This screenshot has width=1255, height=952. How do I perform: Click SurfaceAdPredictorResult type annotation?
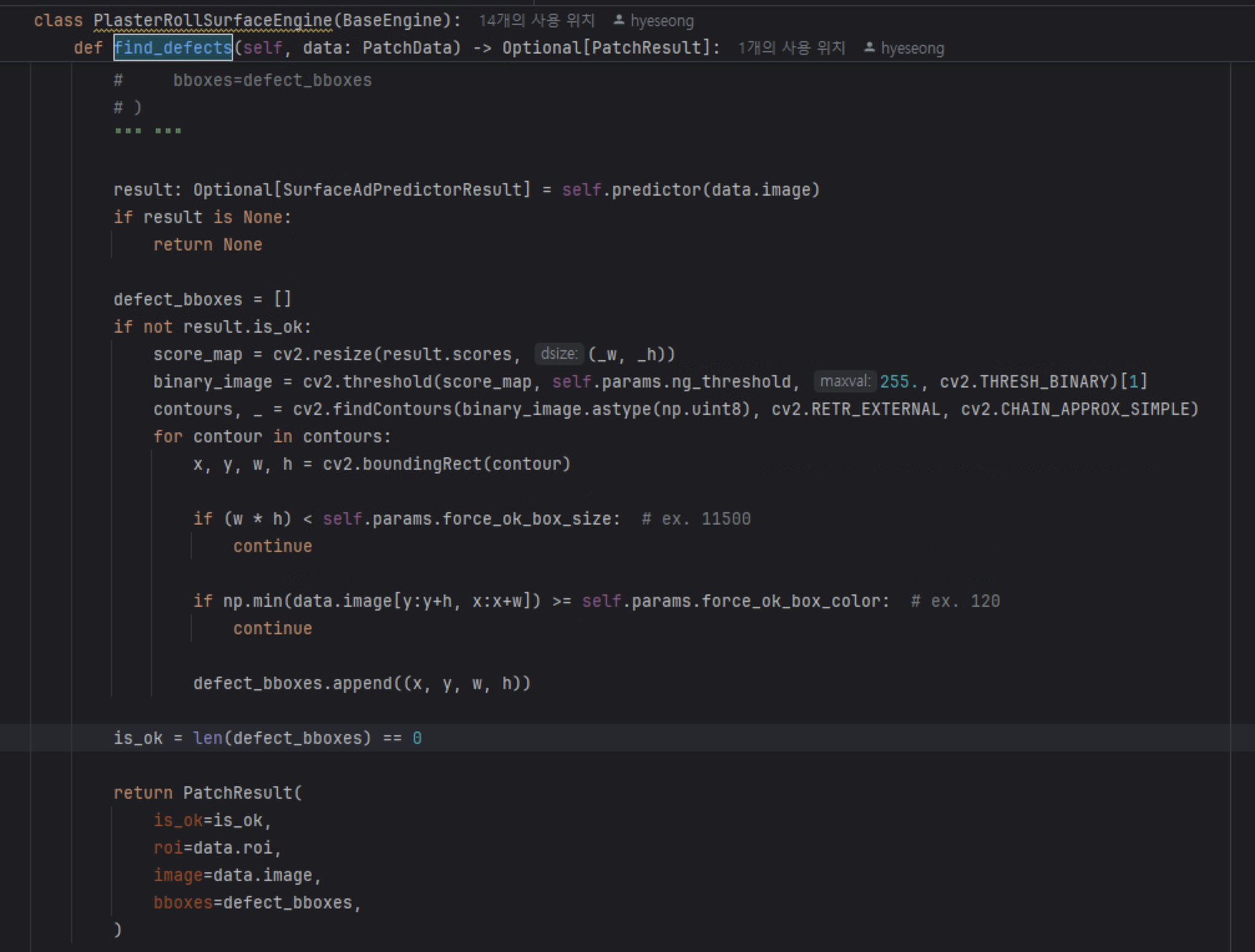point(402,190)
